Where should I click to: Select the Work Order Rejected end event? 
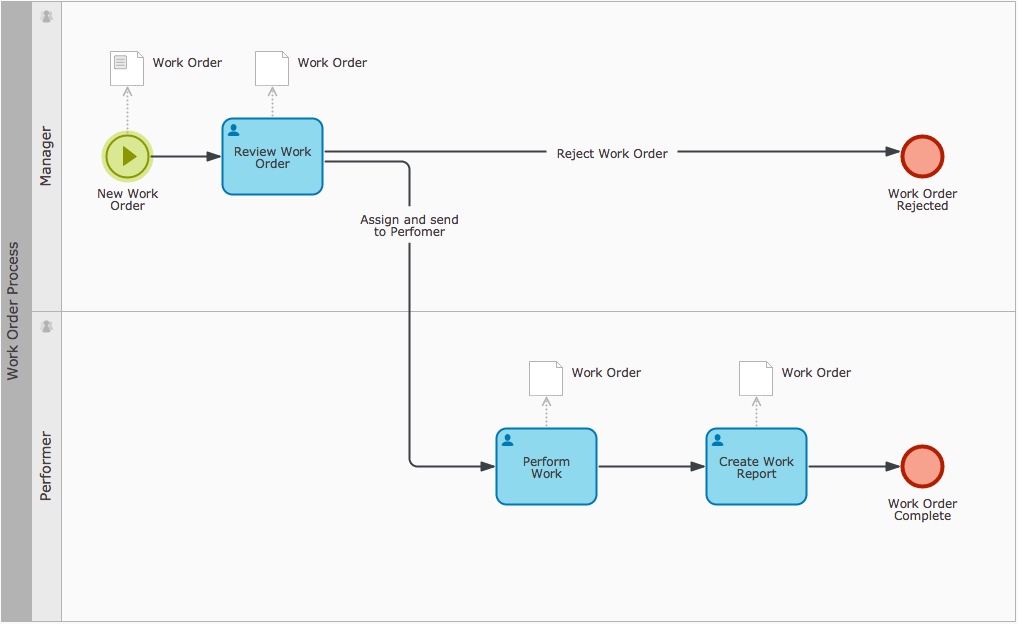click(922, 156)
